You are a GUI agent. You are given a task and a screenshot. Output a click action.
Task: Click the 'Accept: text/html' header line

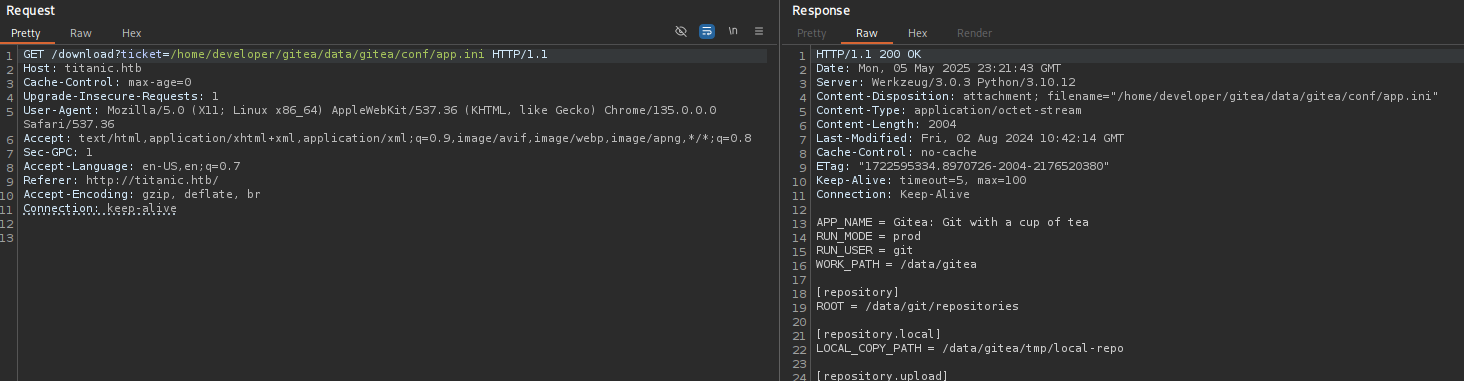click(387, 138)
